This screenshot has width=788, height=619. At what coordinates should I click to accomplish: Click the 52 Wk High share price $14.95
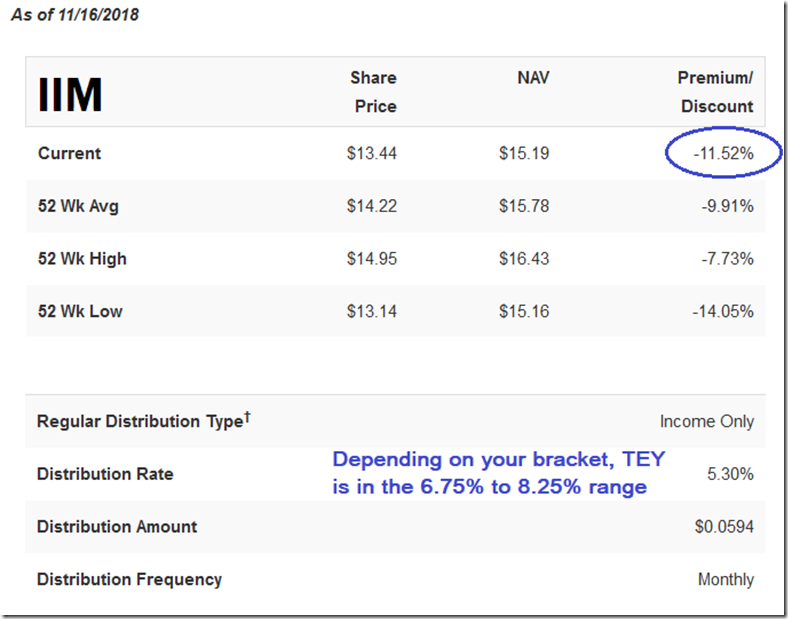tap(371, 259)
